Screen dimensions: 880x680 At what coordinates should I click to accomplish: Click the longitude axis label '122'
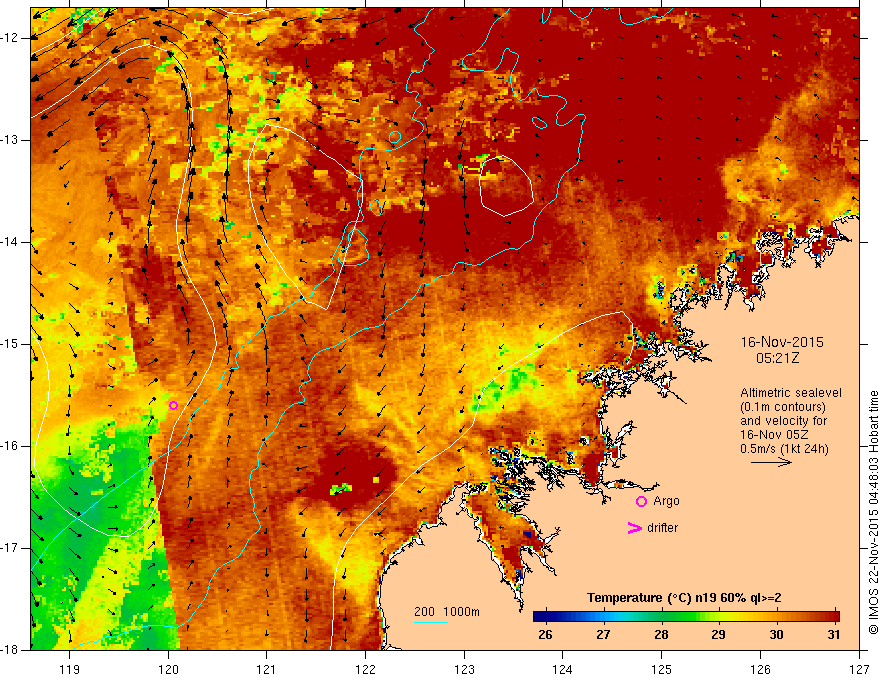pos(365,669)
